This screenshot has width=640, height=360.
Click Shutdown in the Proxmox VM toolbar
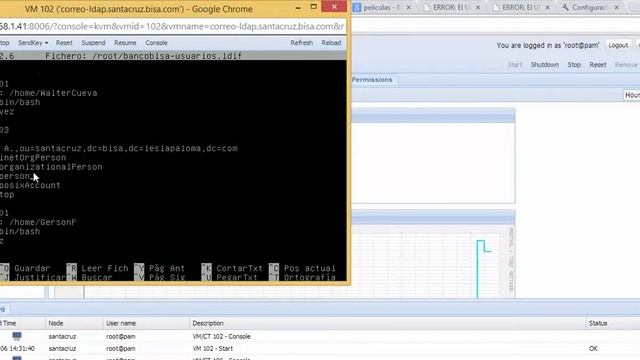tap(544, 65)
